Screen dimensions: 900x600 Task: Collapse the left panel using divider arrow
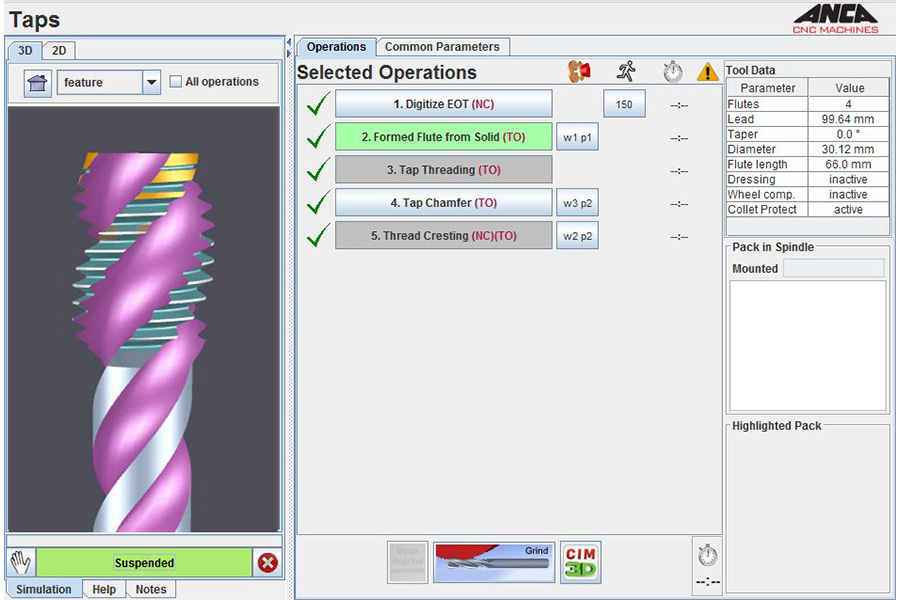tap(289, 42)
